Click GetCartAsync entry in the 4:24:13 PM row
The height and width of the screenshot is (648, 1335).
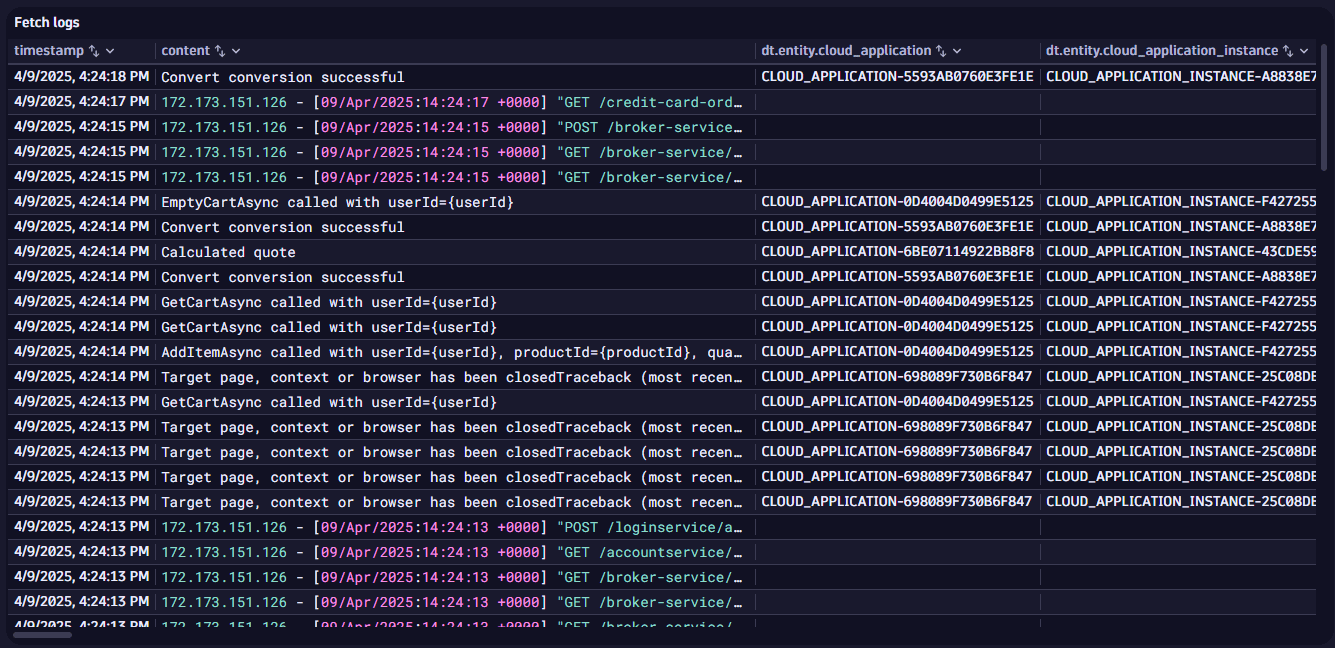(455, 401)
